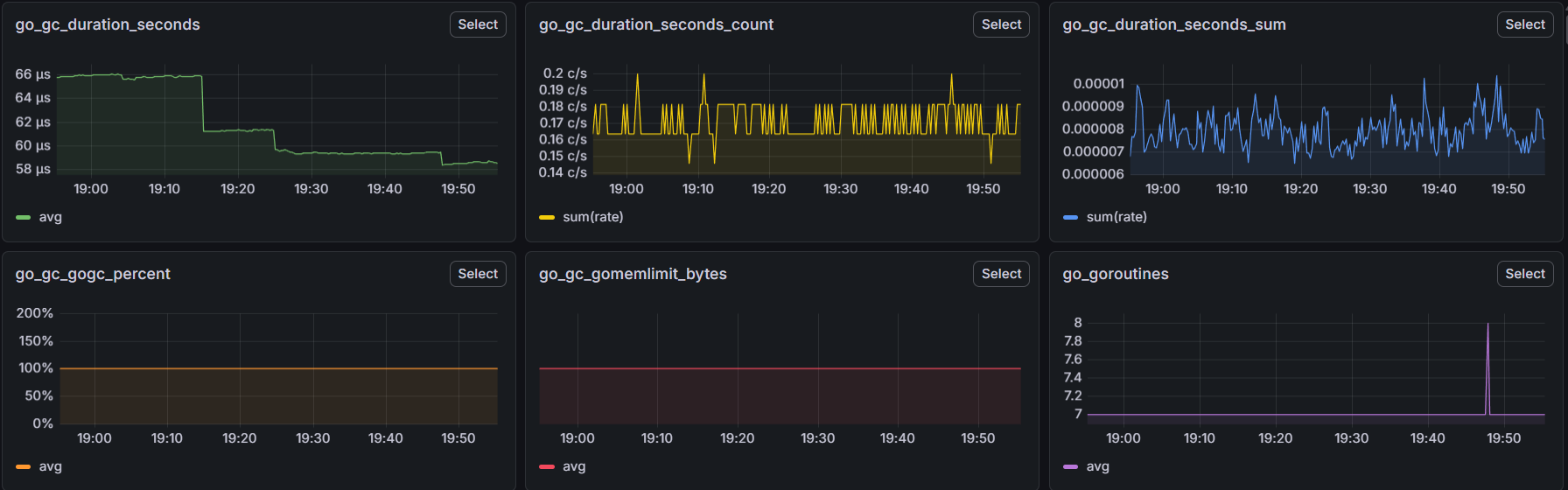This screenshot has width=1568, height=490.
Task: Click 19:30 tick in go_gc_gomemlimit_bytes chart
Action: [x=818, y=438]
